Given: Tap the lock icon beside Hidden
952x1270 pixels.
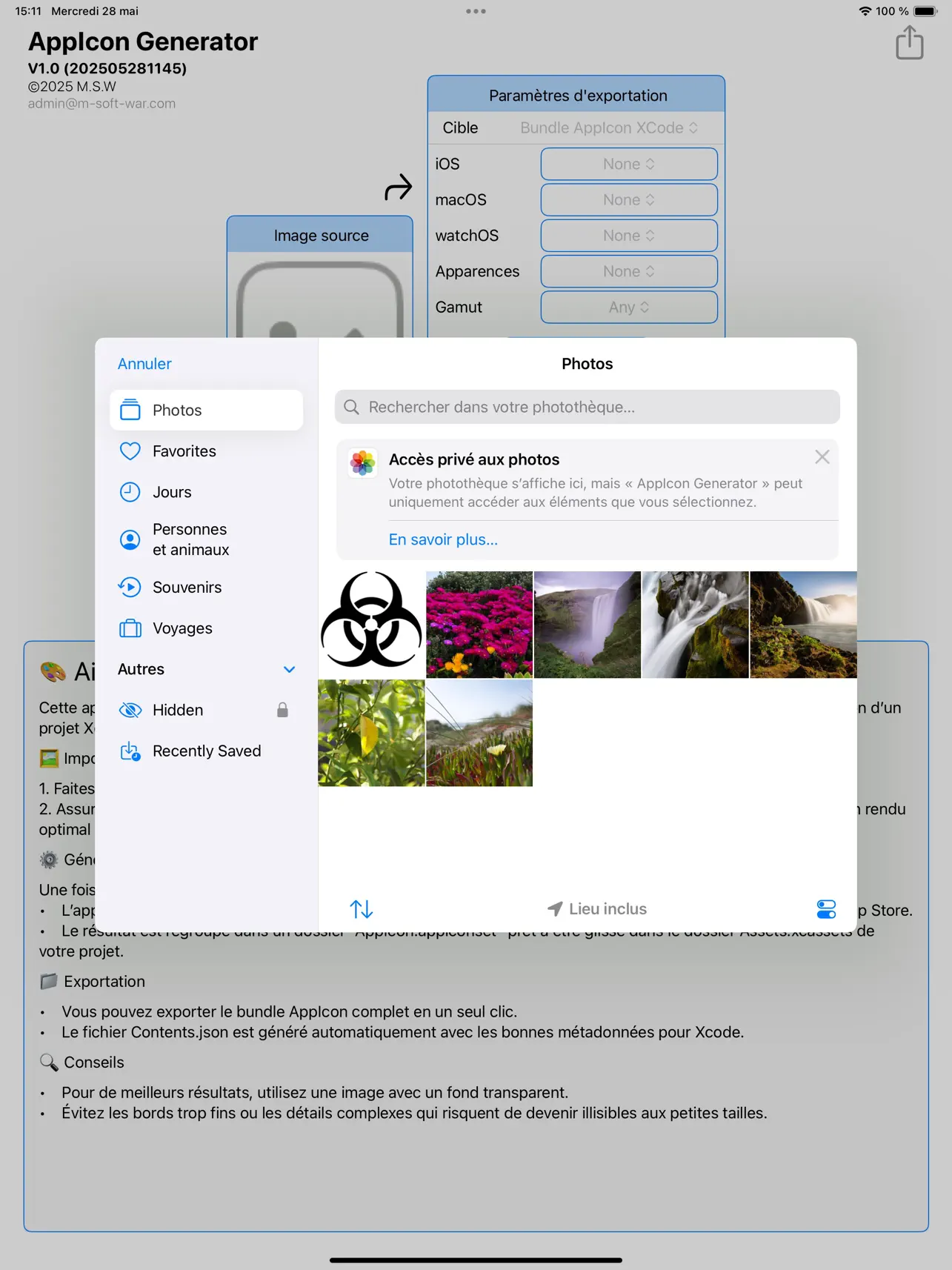Looking at the screenshot, I should coord(282,710).
